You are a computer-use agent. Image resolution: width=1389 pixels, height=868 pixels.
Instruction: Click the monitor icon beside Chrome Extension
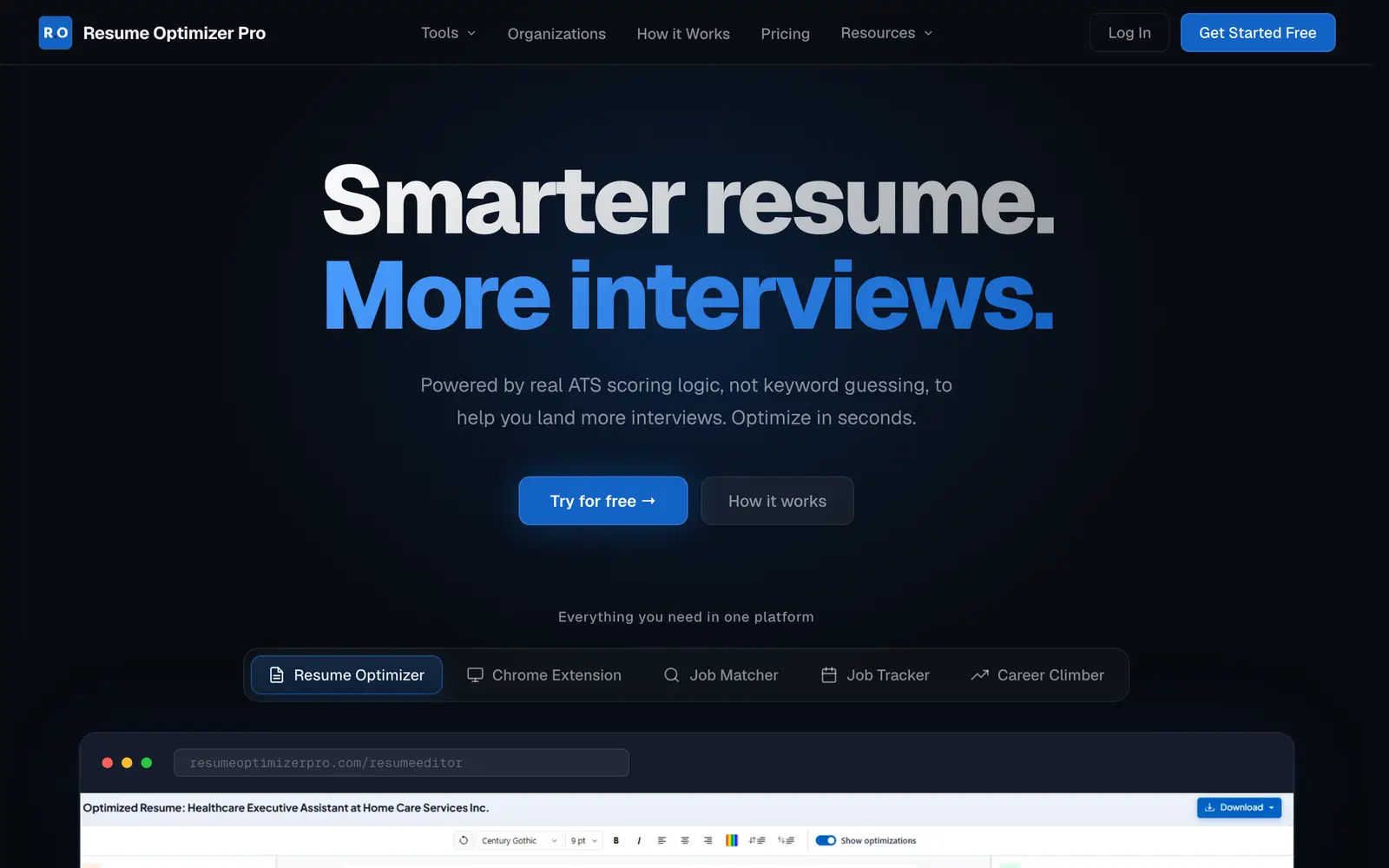475,675
